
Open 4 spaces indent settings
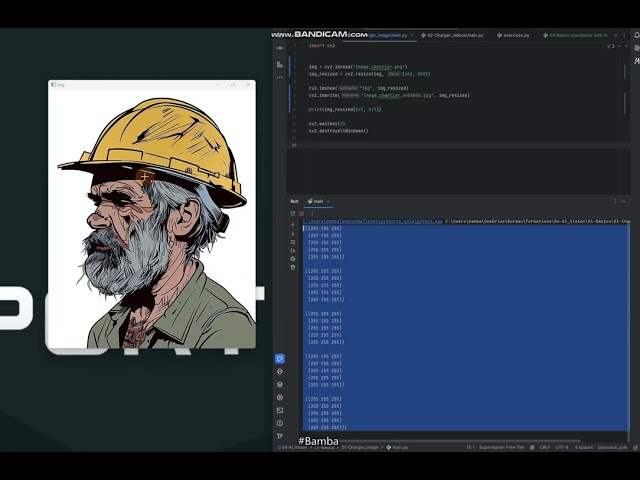pos(584,447)
